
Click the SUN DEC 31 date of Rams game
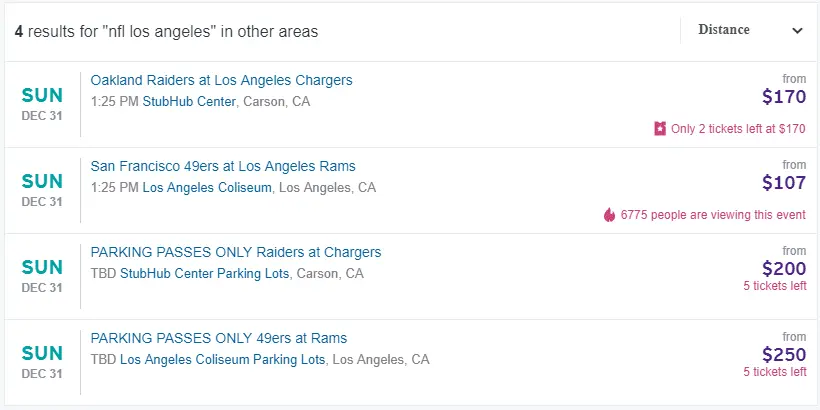coord(42,190)
